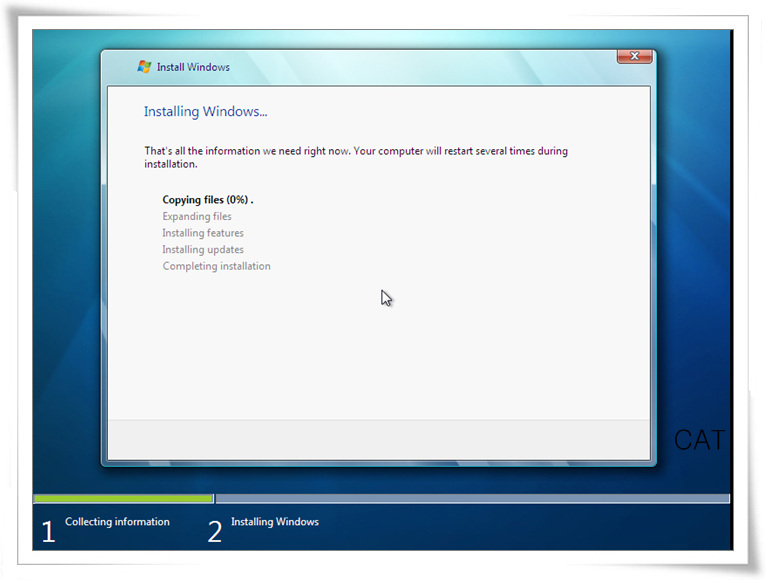Click the paragraph about computer restarting
Screen dimensions: 766x580
pyautogui.click(x=356, y=157)
